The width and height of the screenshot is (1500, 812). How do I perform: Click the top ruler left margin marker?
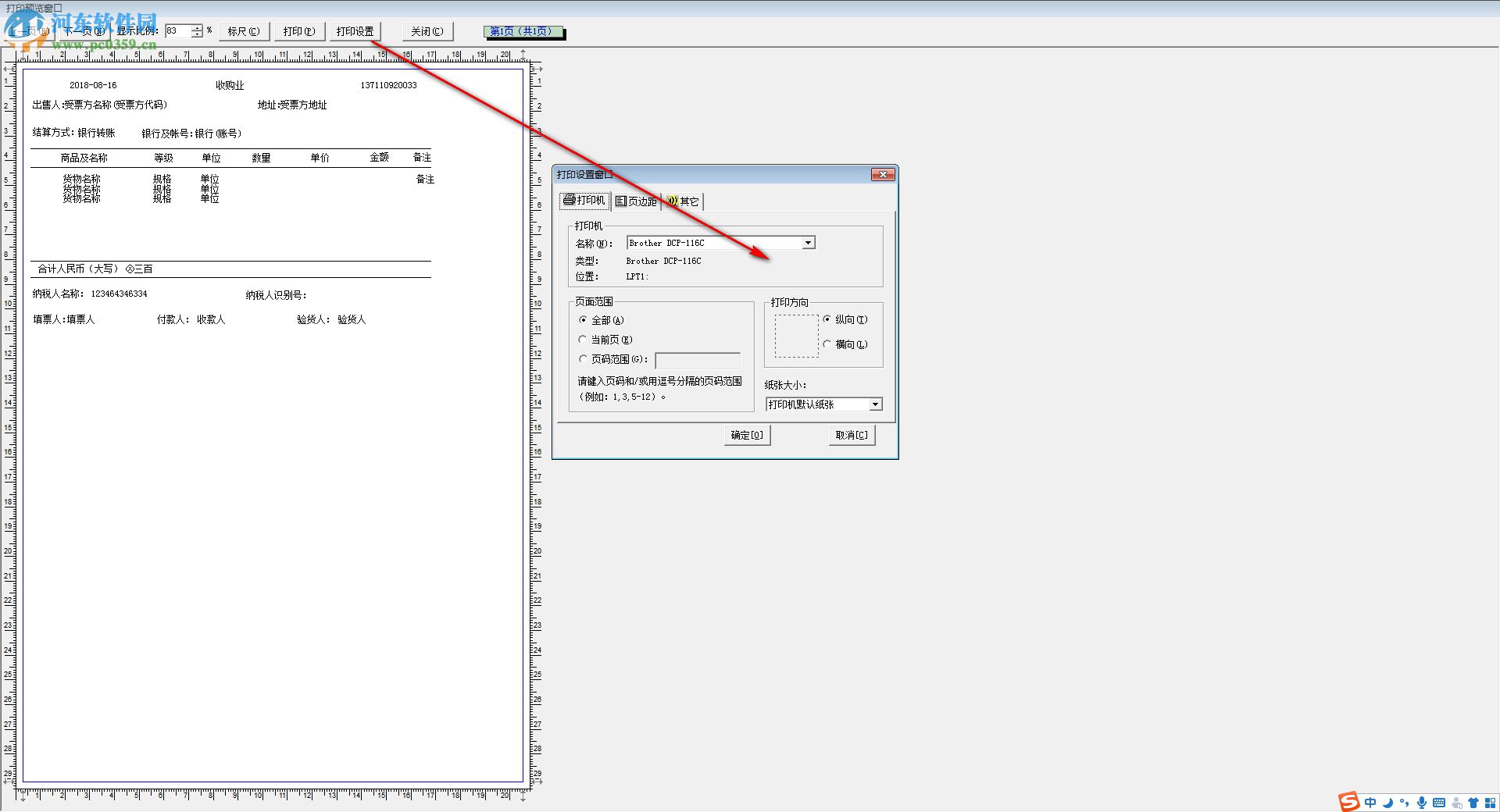click(22, 55)
